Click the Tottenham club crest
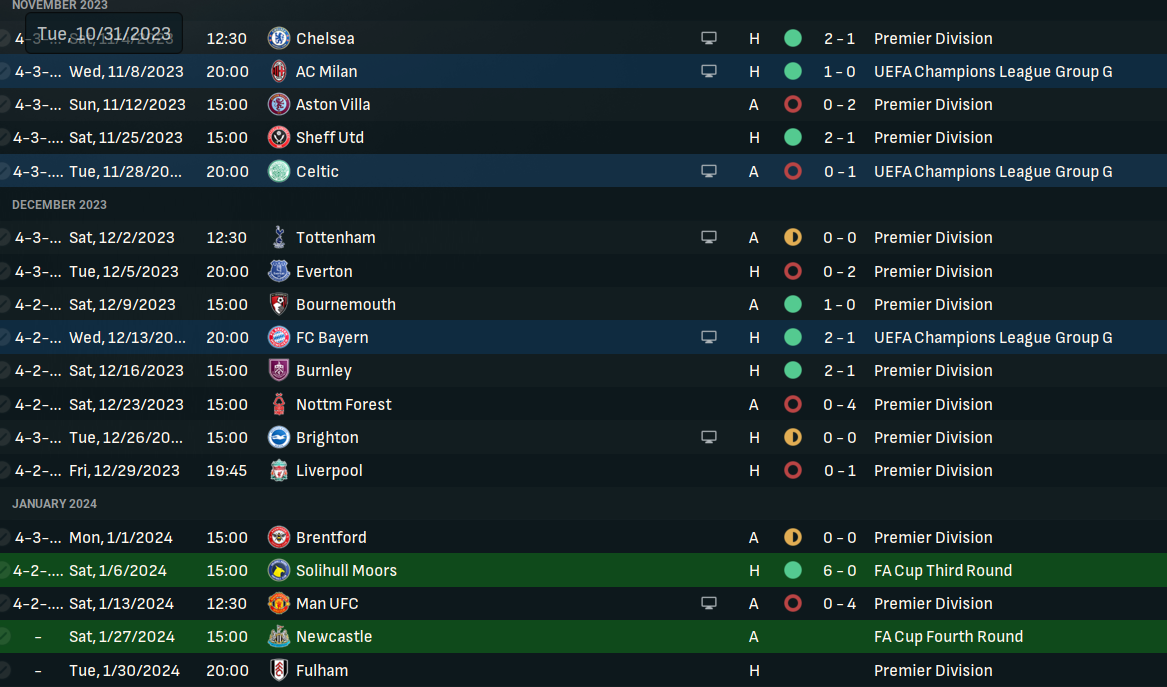Image resolution: width=1167 pixels, height=687 pixels. click(x=278, y=237)
